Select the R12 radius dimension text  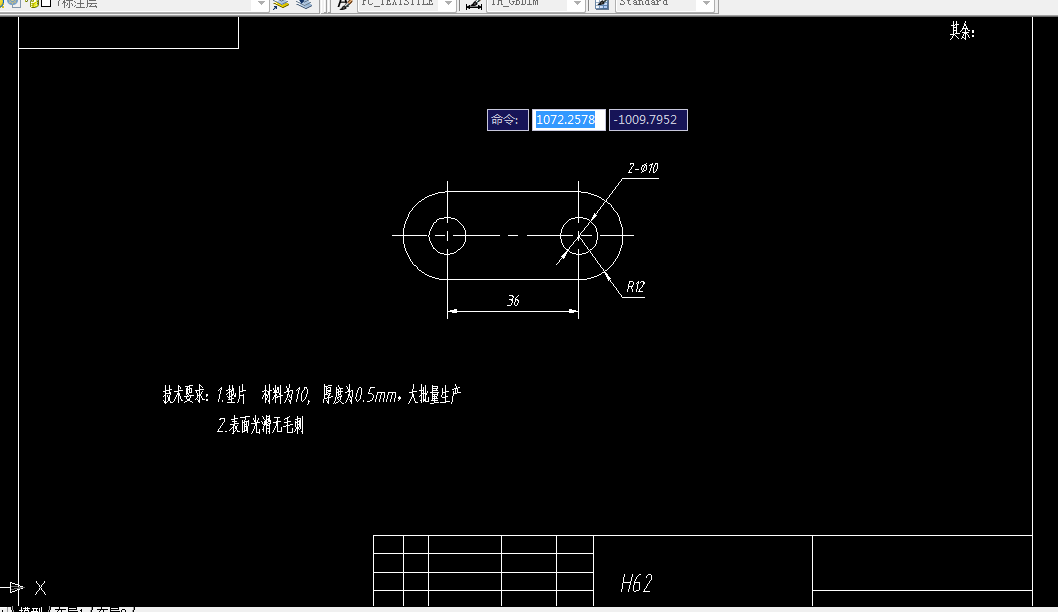pyautogui.click(x=635, y=287)
